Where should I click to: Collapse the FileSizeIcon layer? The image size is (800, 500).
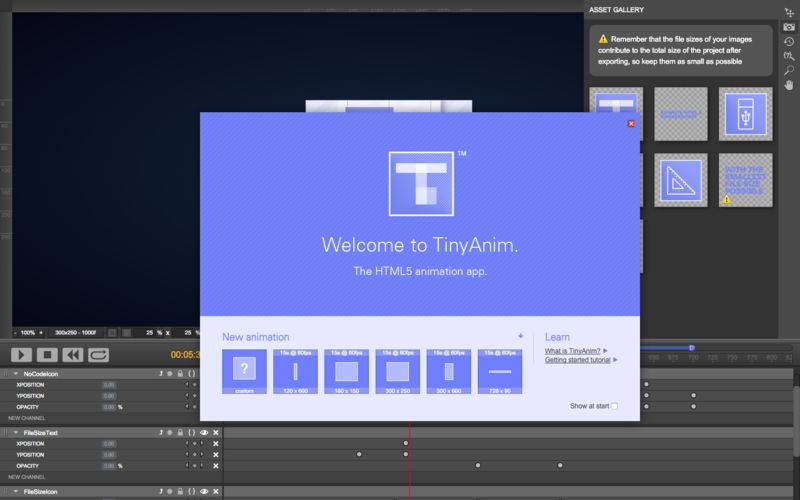point(16,492)
